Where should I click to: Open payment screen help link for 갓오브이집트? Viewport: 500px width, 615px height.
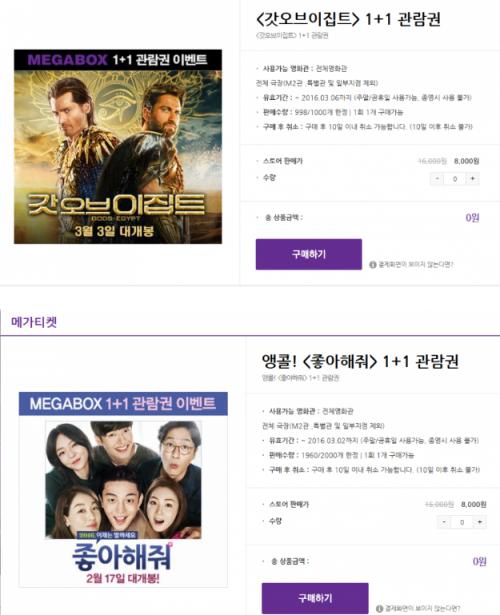point(416,265)
